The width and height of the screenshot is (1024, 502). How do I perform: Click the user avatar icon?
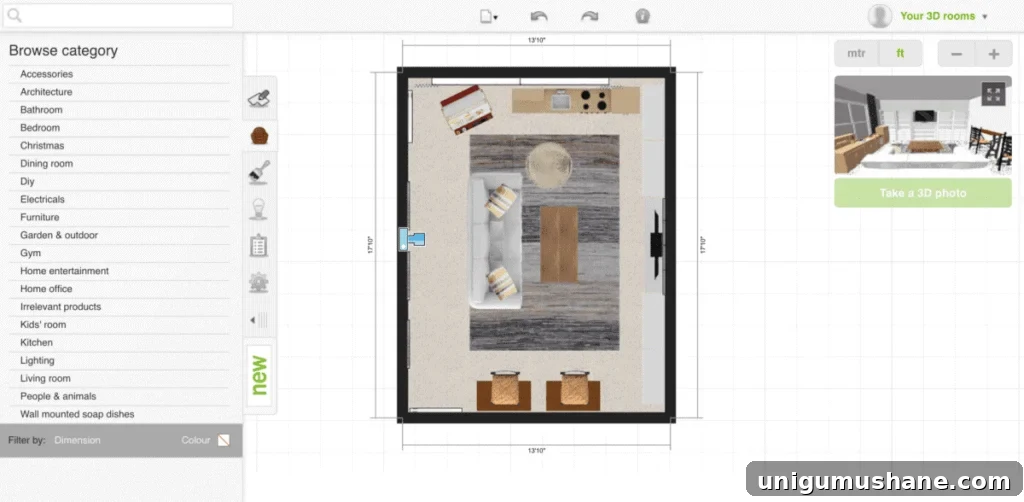coord(880,16)
